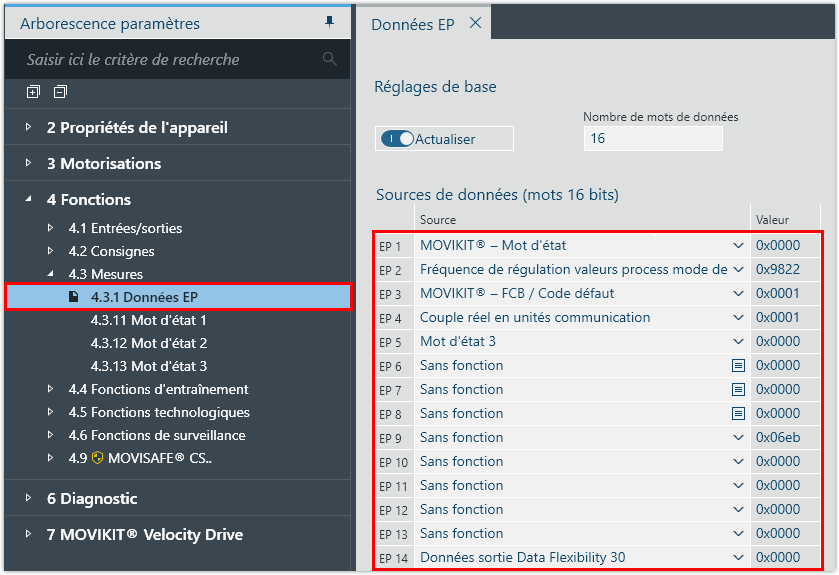Select 4.3.1 Données EP tree item
The image size is (839, 575).
[144, 297]
